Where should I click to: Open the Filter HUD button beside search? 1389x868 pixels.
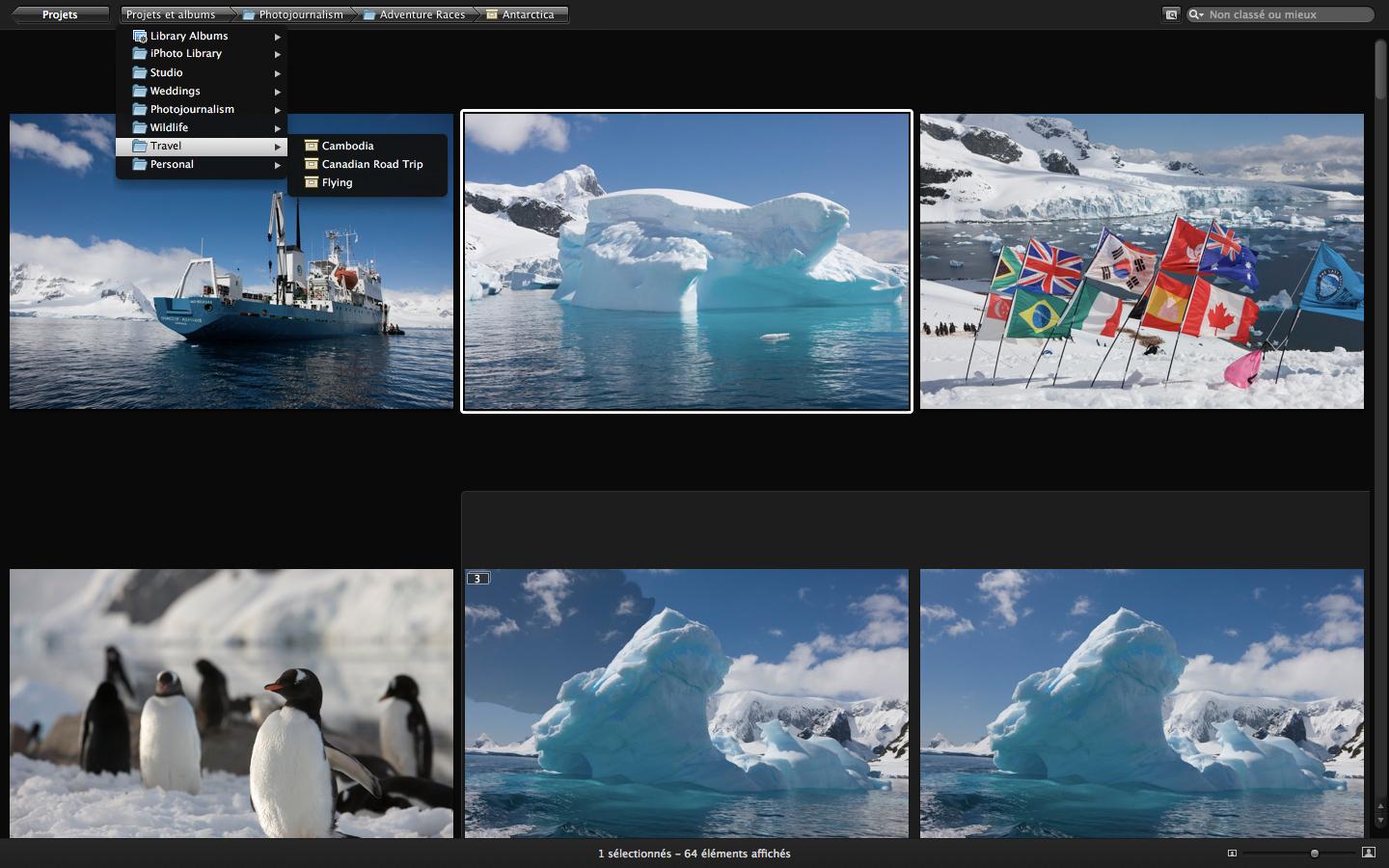[1171, 14]
